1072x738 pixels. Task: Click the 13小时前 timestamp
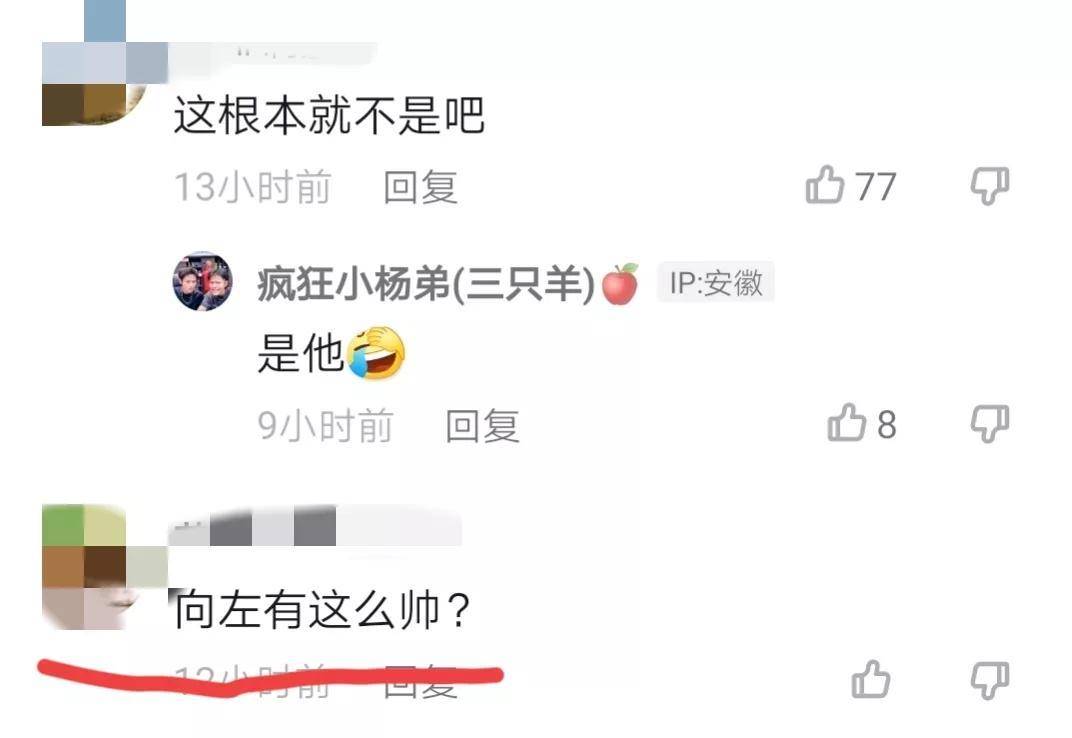click(253, 187)
